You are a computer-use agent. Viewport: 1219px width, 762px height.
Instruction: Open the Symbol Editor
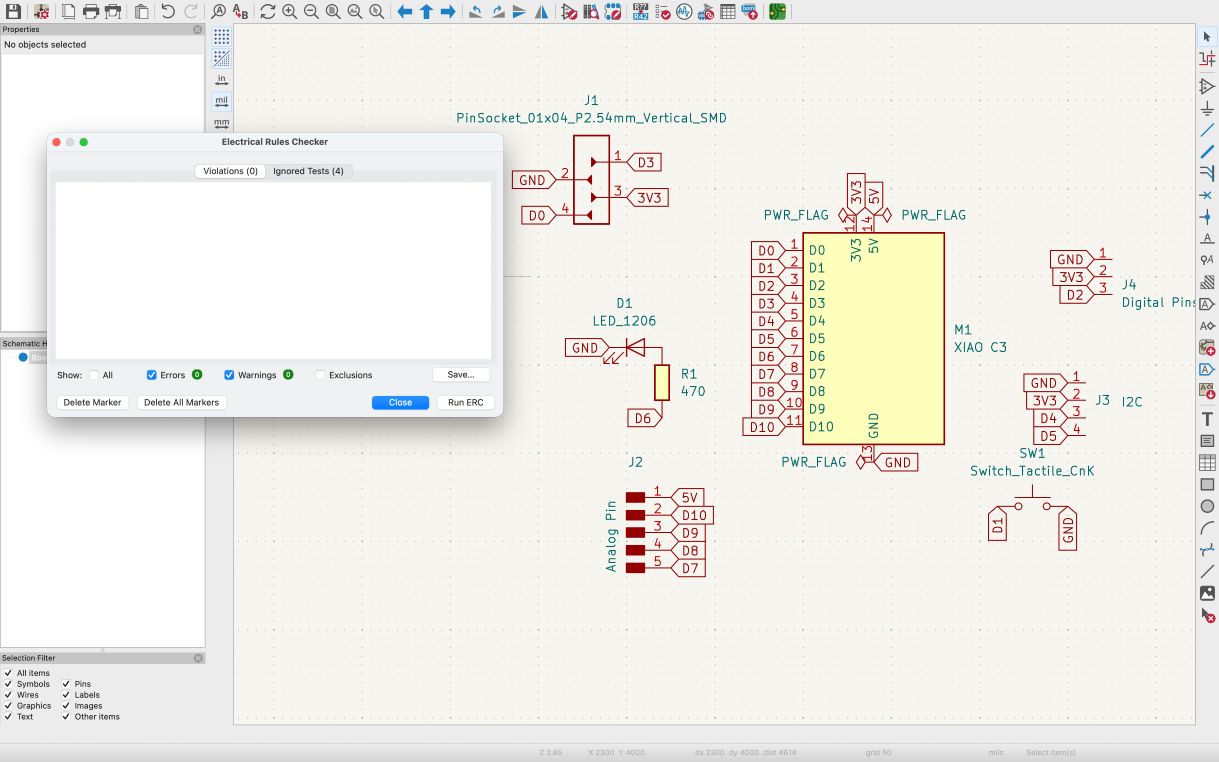coord(569,12)
